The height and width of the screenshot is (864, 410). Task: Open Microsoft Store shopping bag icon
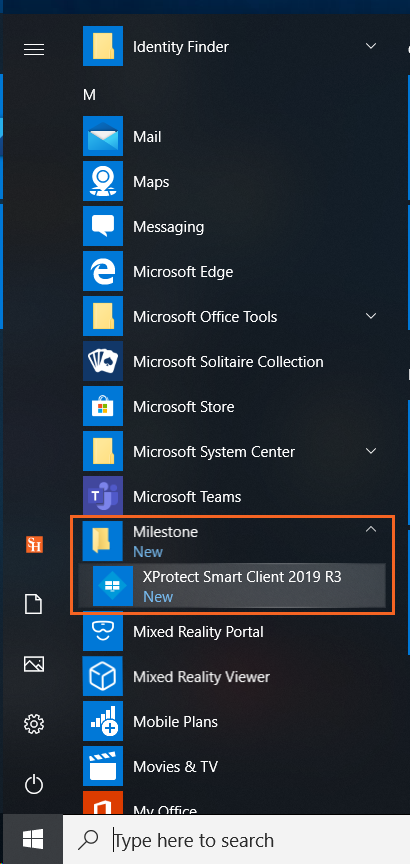click(x=102, y=406)
